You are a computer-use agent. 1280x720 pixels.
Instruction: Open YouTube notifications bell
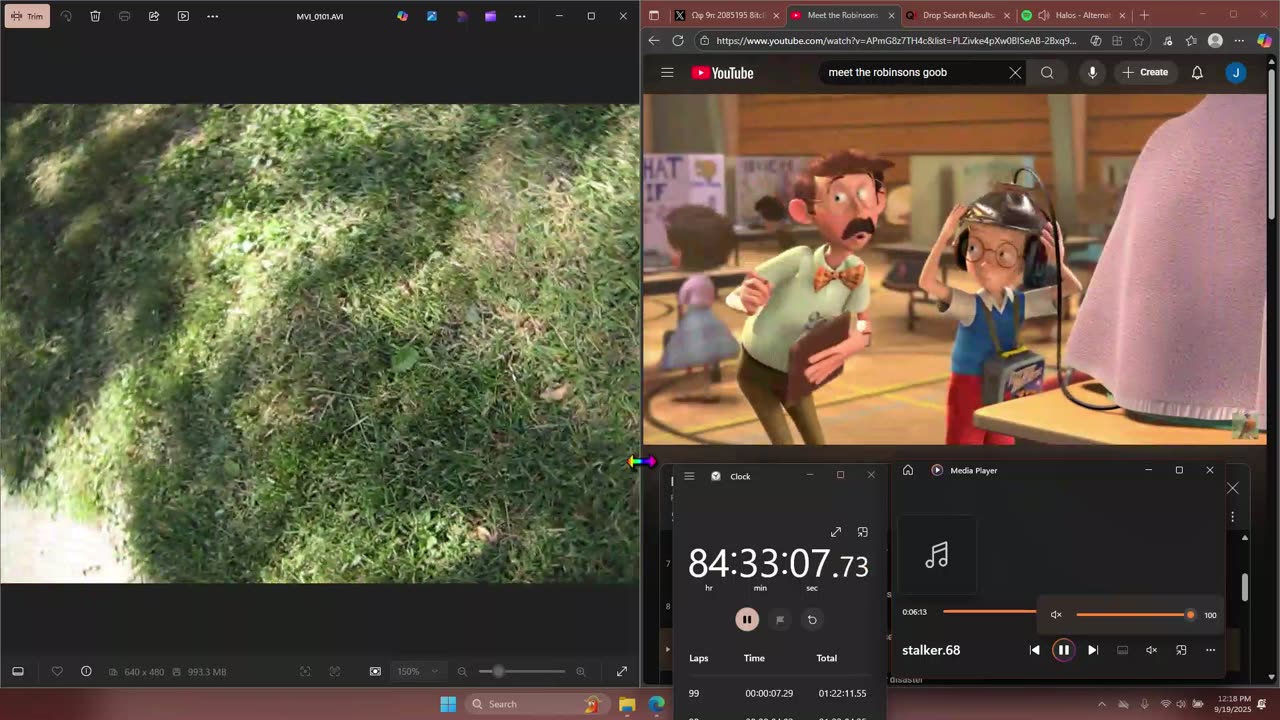(x=1197, y=72)
